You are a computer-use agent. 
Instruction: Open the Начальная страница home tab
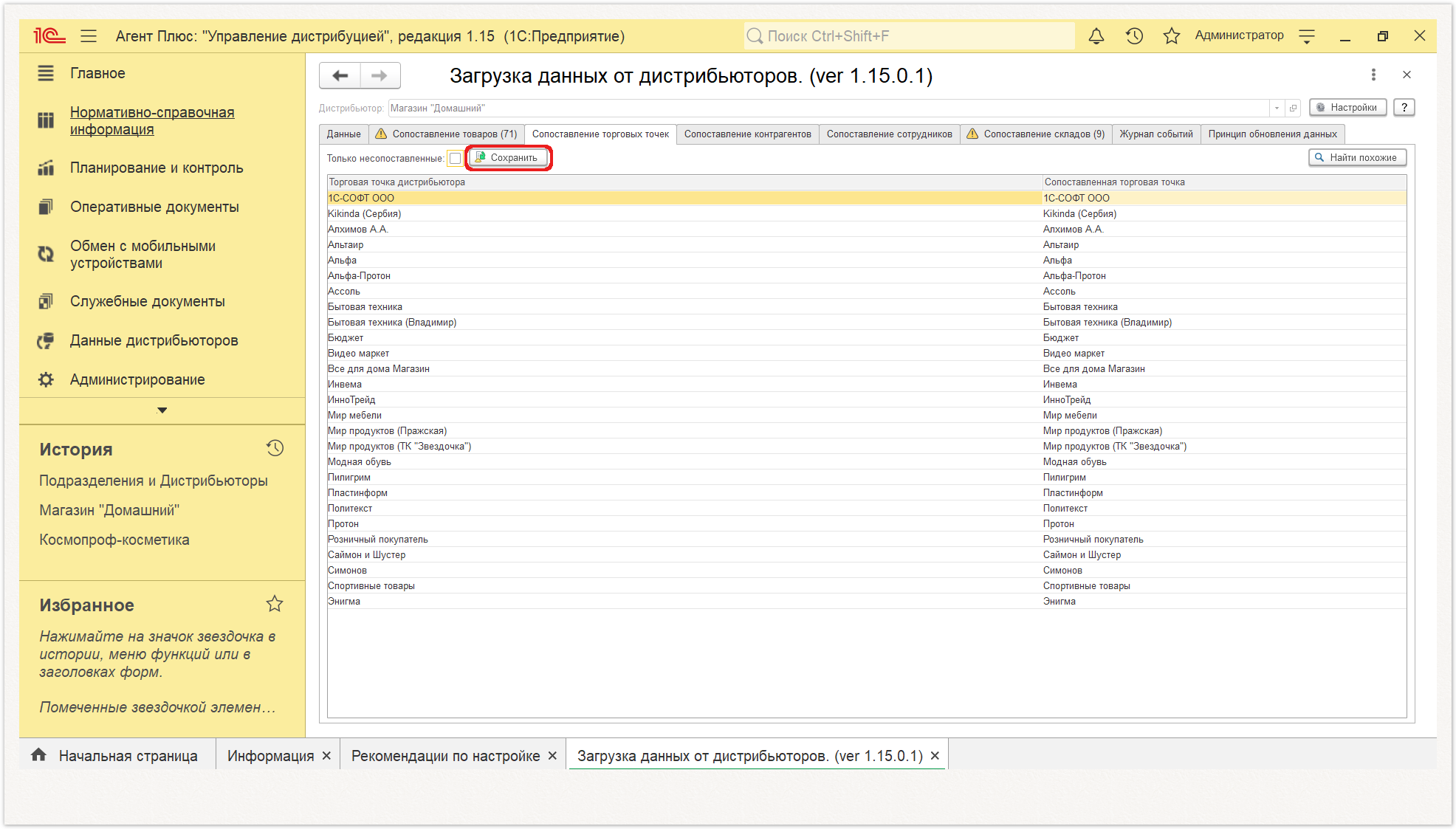(x=115, y=755)
